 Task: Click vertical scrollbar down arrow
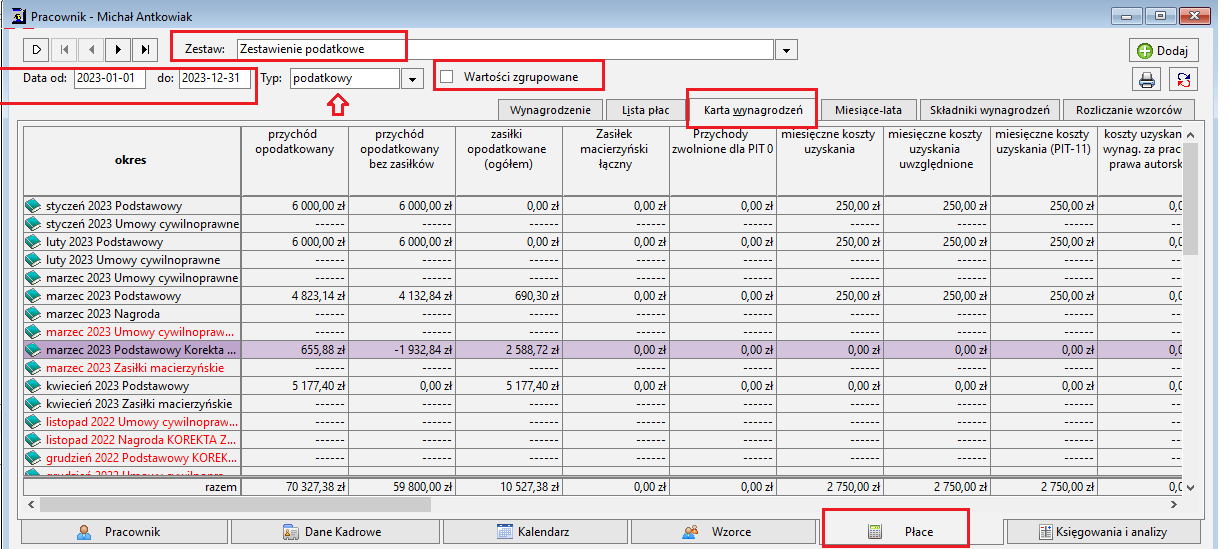[1190, 488]
